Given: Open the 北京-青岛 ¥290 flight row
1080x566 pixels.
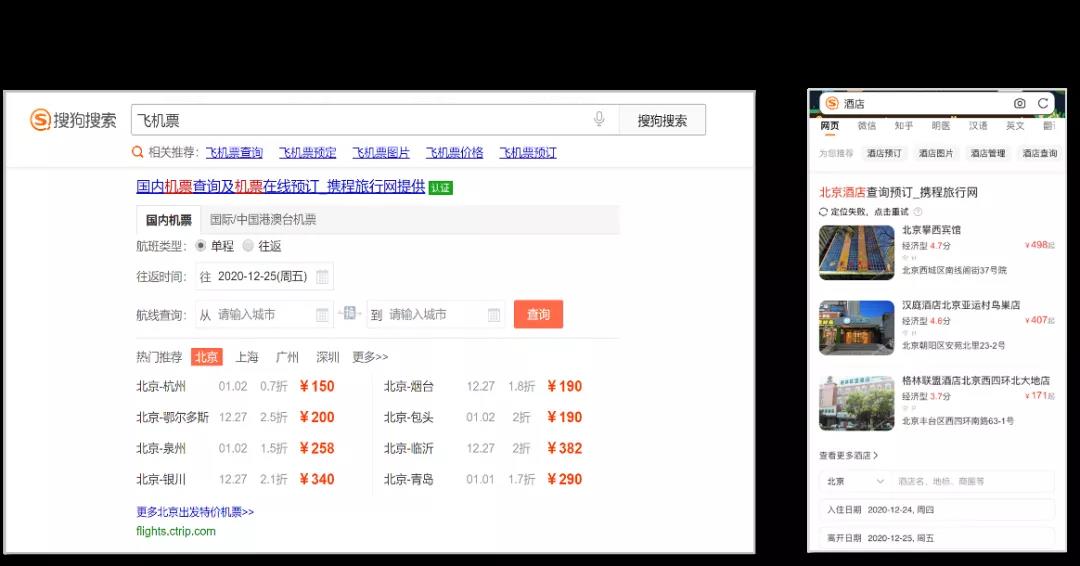Looking at the screenshot, I should (x=483, y=479).
